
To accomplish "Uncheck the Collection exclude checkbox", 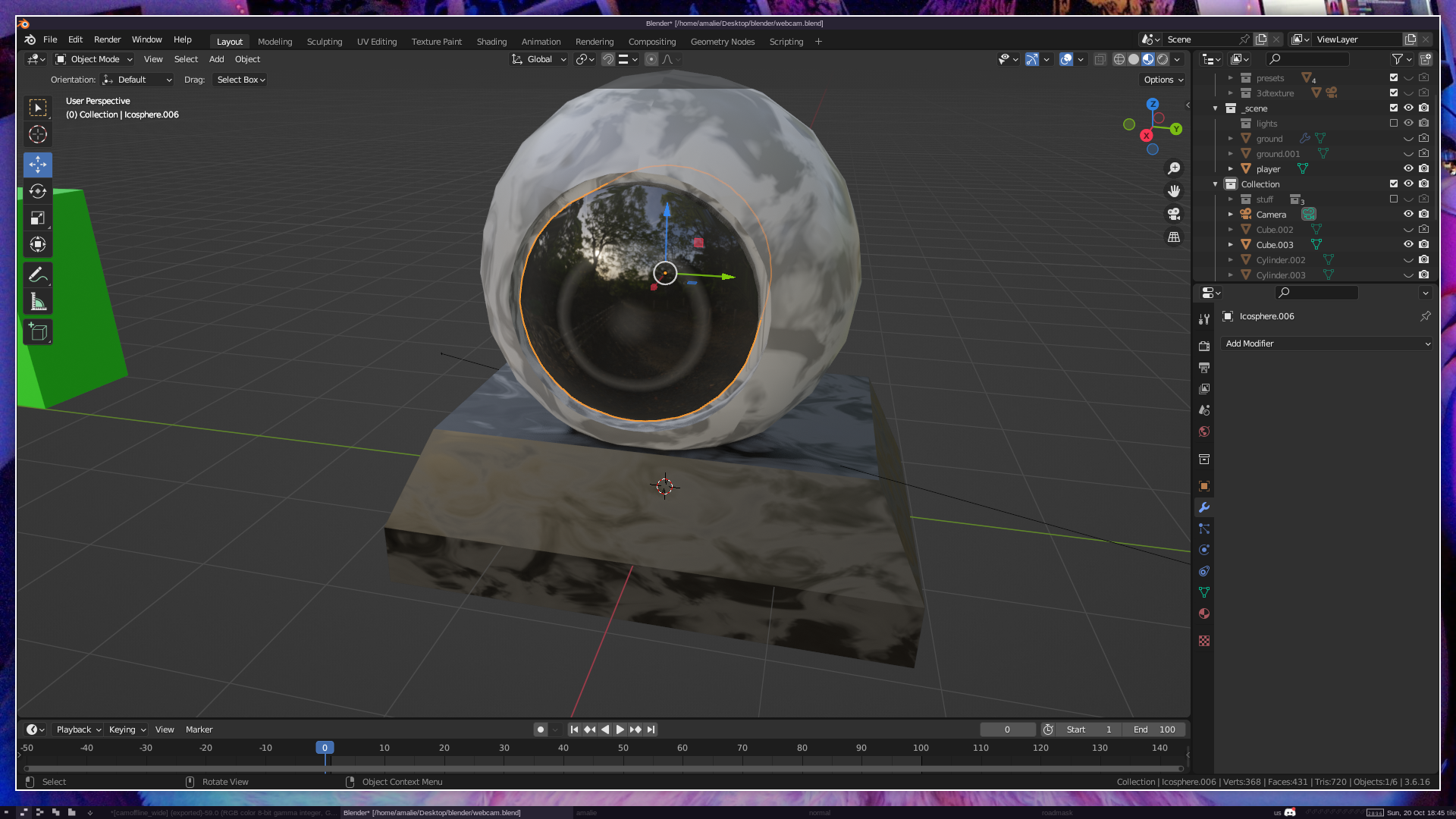I will [1394, 184].
